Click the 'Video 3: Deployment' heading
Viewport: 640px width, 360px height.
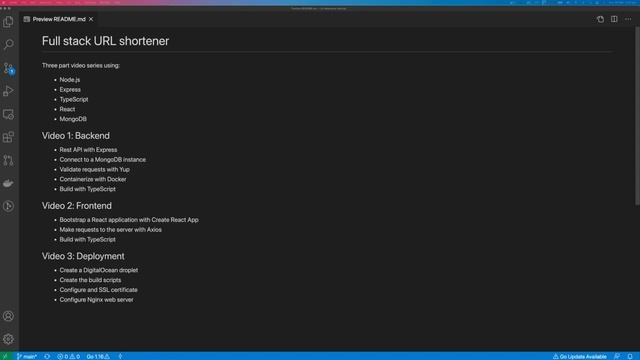83,256
